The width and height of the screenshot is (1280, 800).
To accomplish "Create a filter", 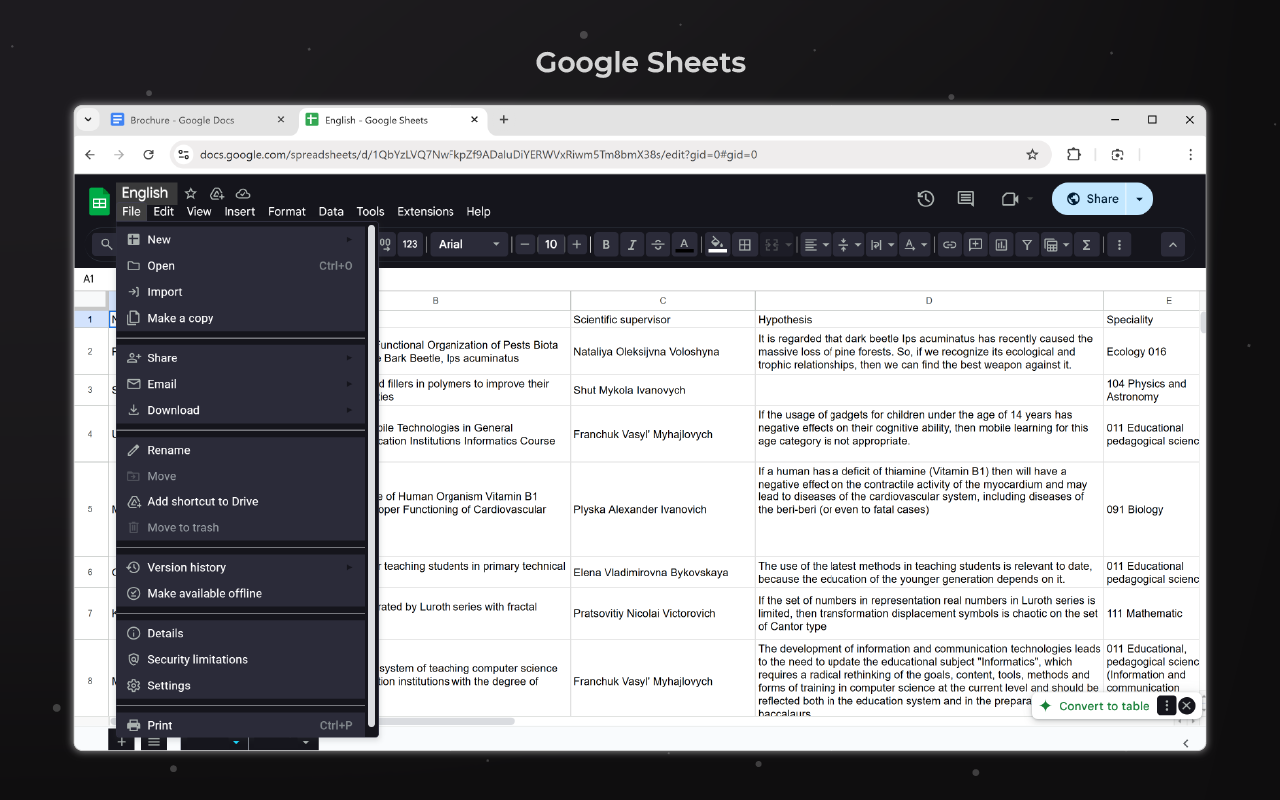I will 1027,244.
